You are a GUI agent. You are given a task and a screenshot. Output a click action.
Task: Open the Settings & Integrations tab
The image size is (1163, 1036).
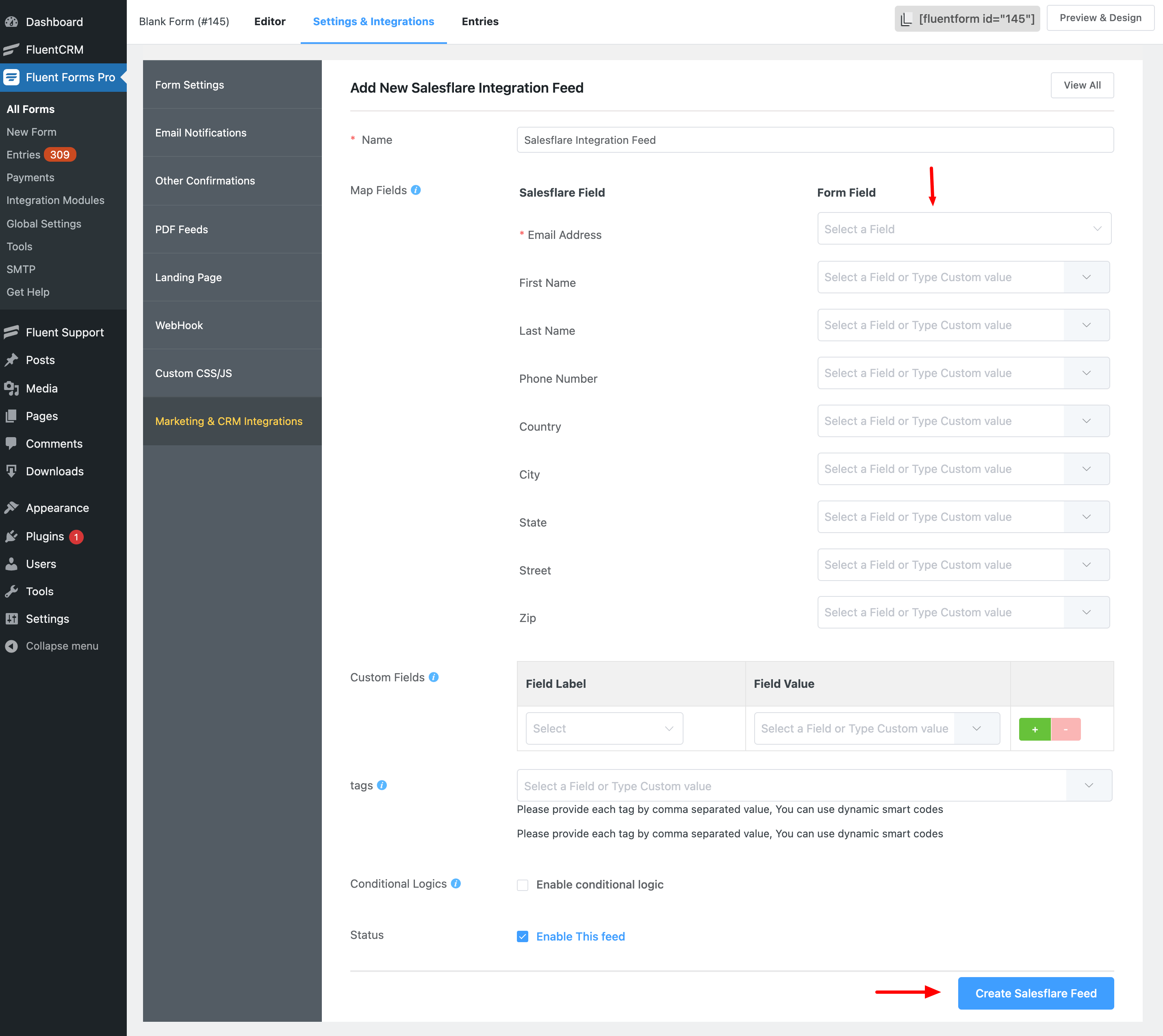373,22
